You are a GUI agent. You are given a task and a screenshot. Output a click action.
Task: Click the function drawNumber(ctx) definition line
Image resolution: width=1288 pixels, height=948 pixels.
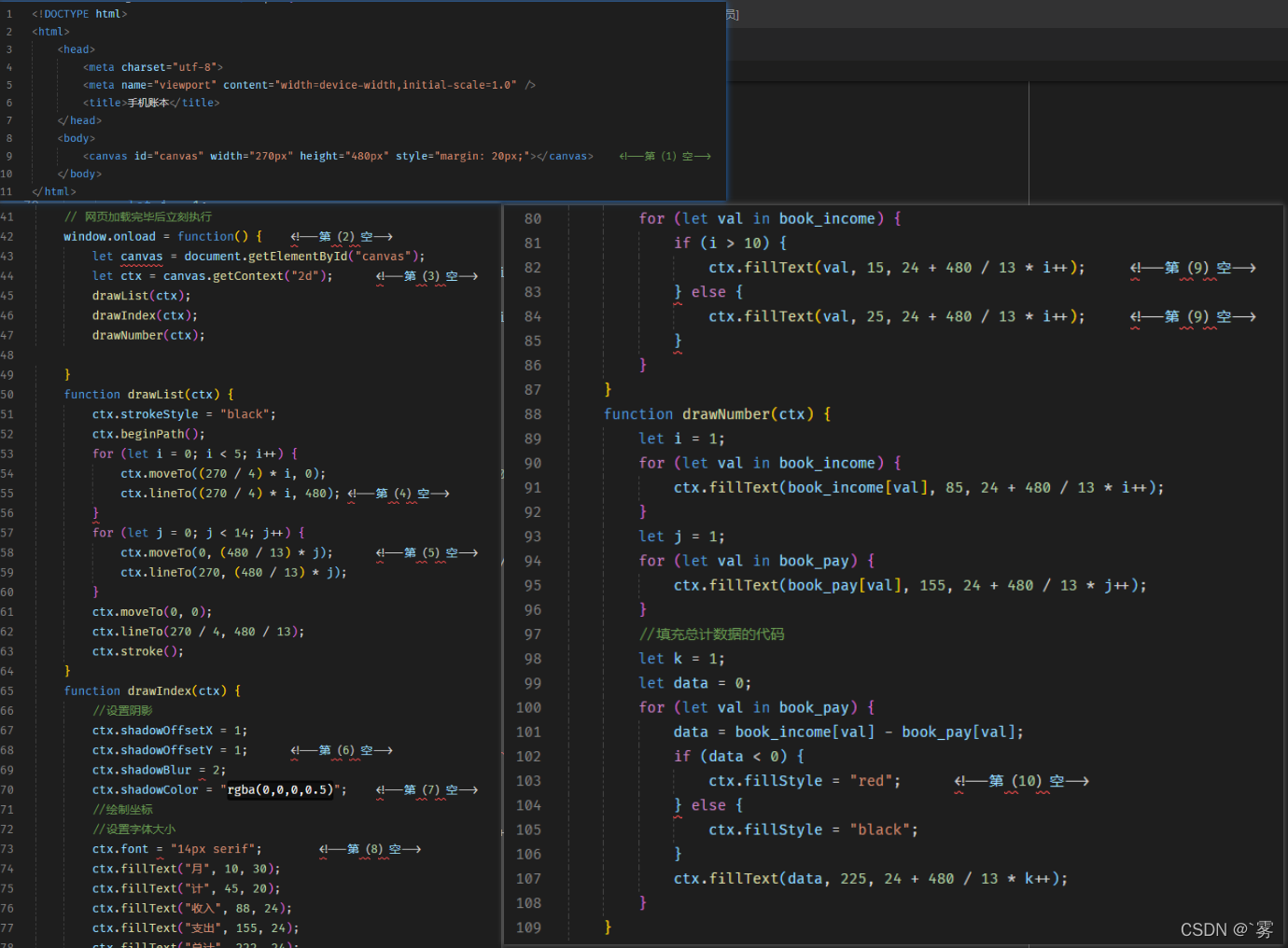[x=717, y=413]
